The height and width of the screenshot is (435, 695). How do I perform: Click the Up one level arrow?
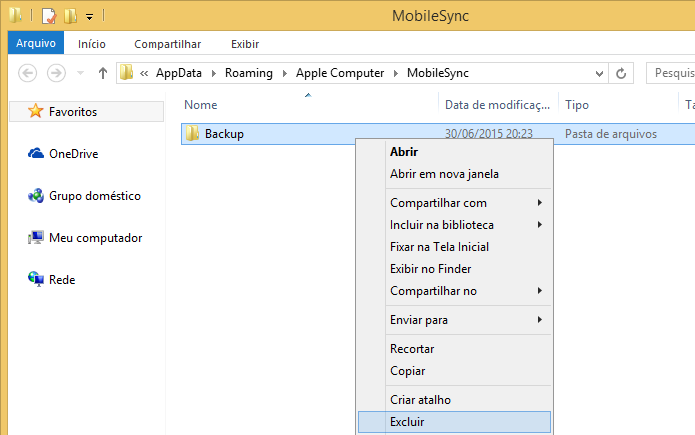tap(103, 73)
